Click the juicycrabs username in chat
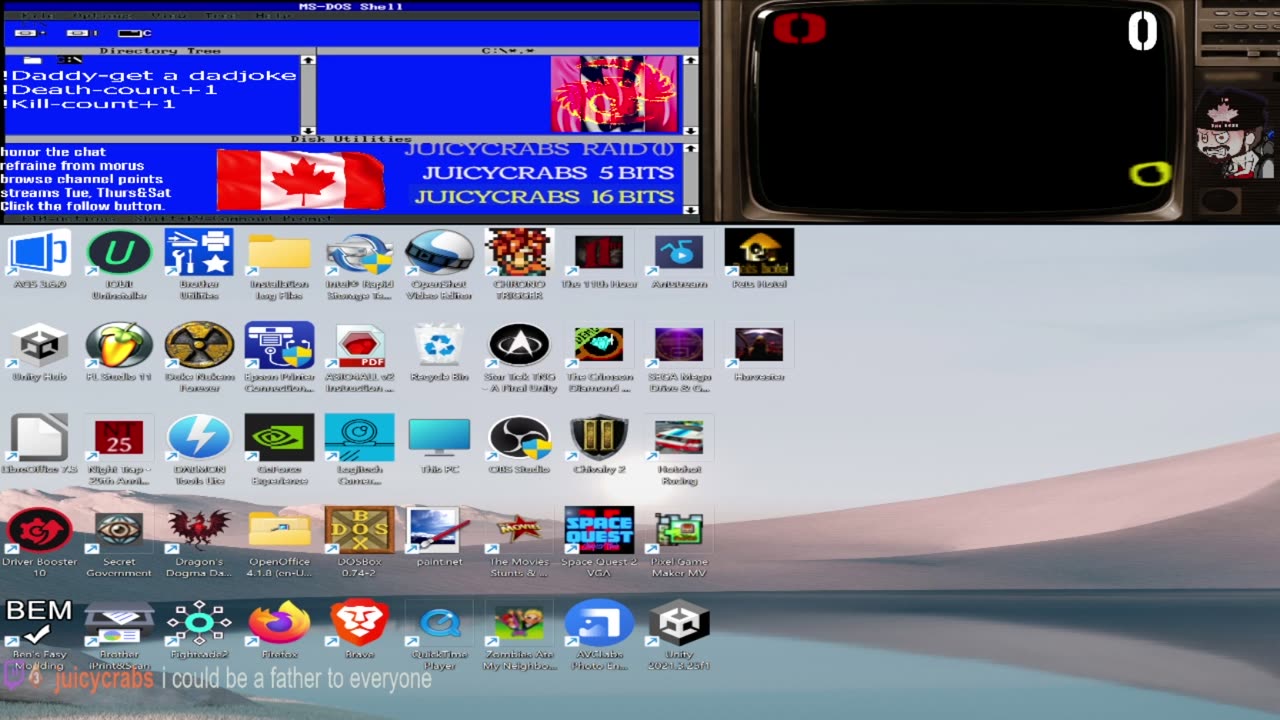1280x720 pixels. 104,679
